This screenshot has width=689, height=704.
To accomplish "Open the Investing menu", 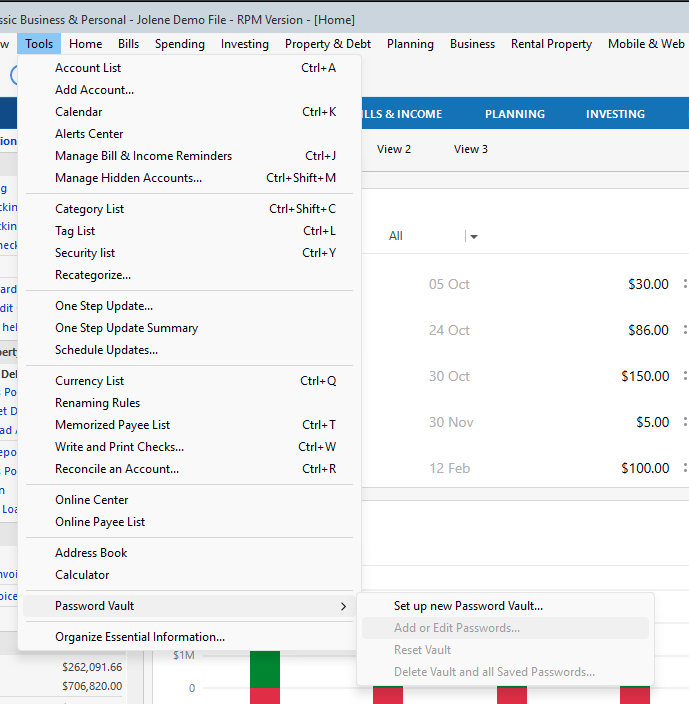I will pos(245,44).
